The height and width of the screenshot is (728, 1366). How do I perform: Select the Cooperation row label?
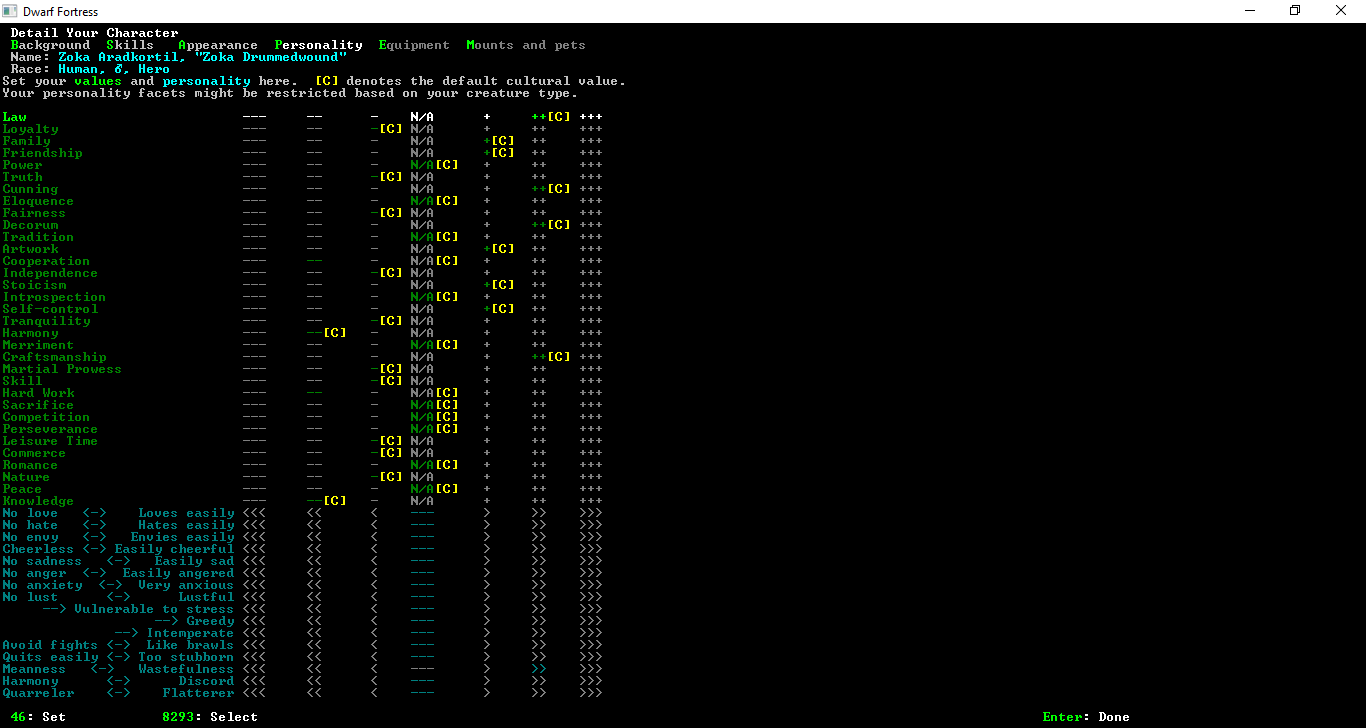click(46, 261)
